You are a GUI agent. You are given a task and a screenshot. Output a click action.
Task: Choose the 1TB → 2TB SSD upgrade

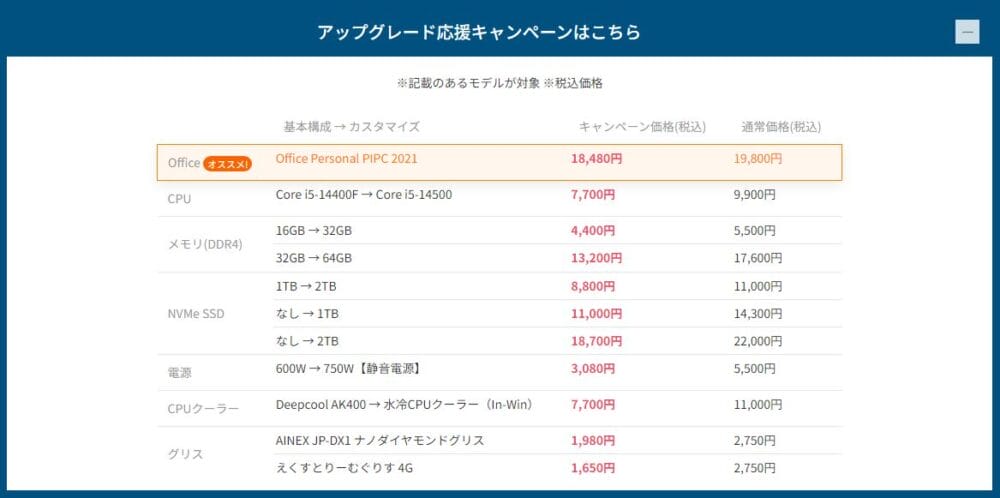(x=306, y=286)
